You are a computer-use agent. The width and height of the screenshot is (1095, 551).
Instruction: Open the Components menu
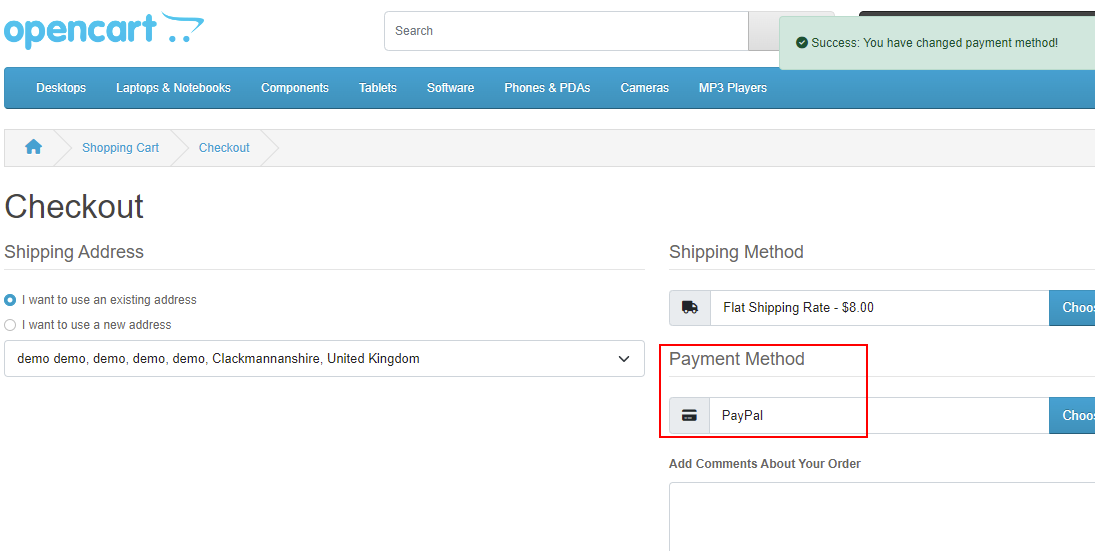295,88
